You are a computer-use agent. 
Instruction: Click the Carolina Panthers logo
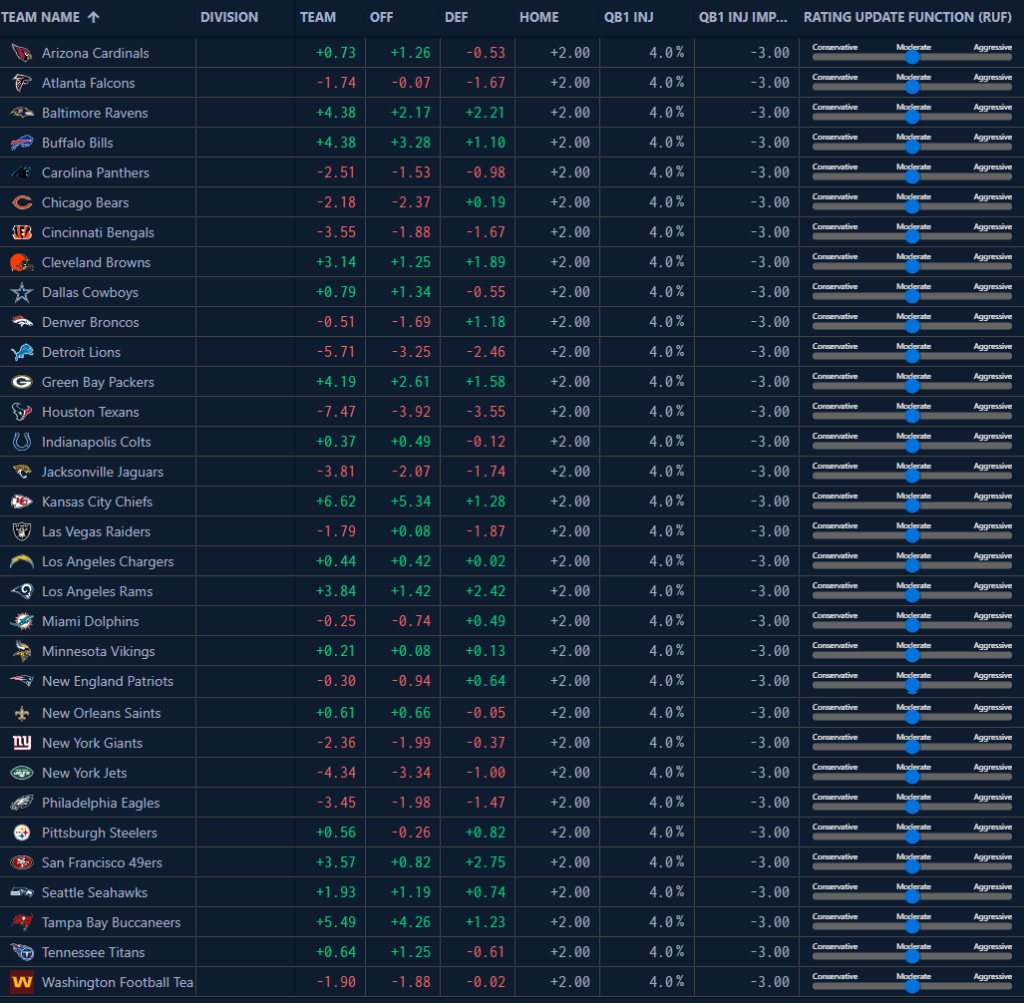(22, 173)
